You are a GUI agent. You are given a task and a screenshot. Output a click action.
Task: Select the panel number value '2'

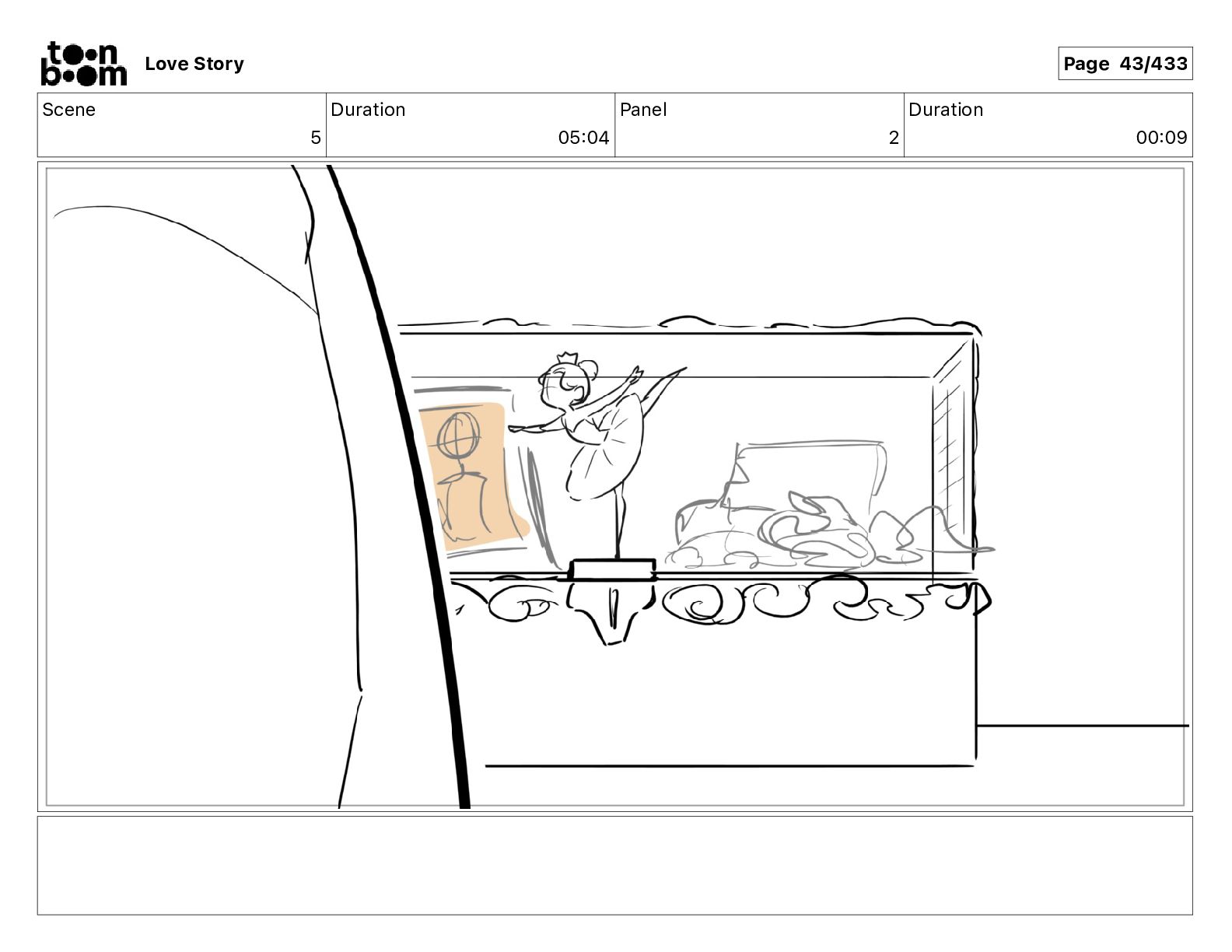click(x=894, y=138)
